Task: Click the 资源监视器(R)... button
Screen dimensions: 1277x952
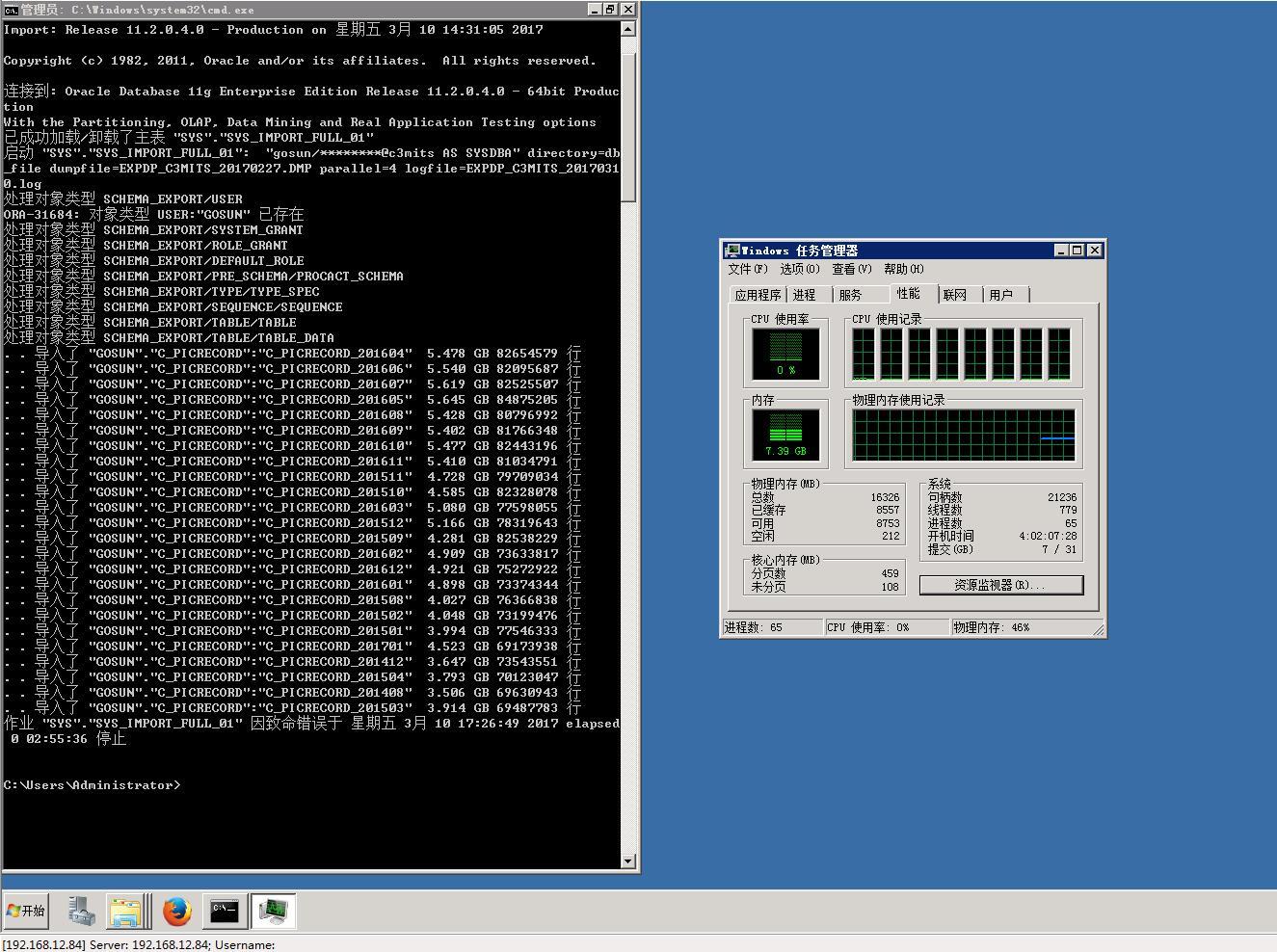Action: tap(1001, 585)
